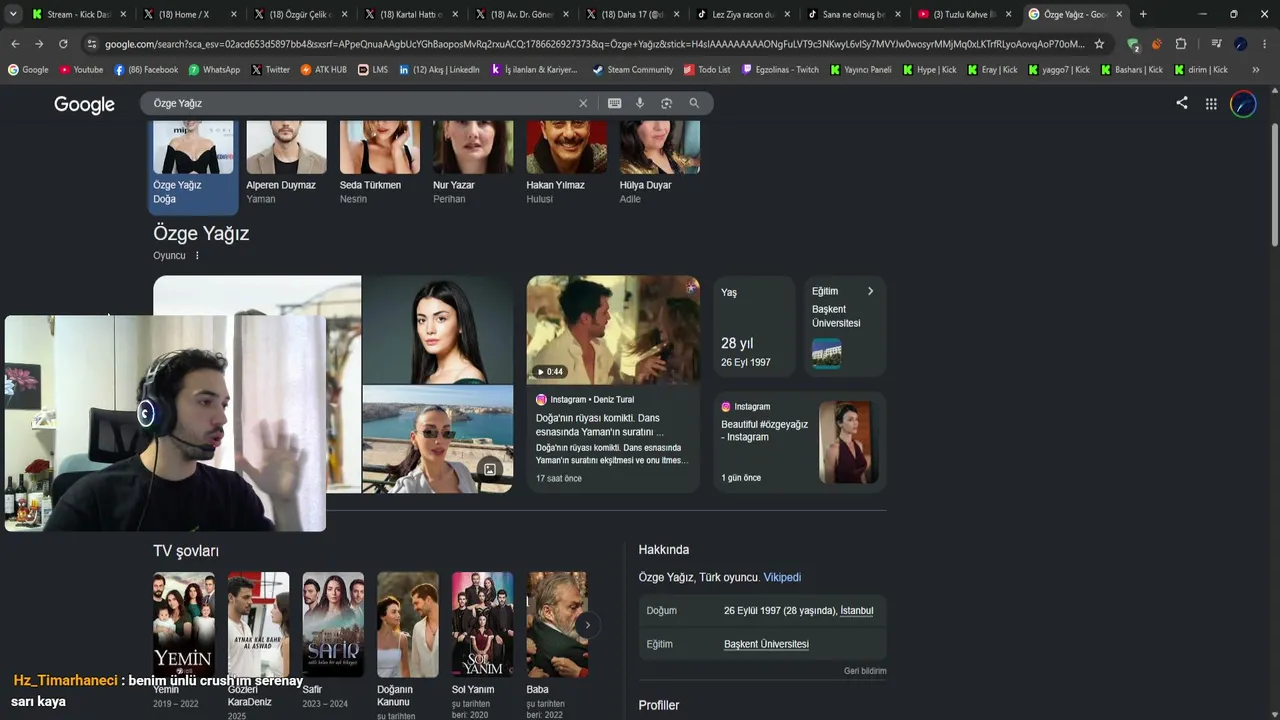
Task: Select the Hülya Duyar cast card
Action: pos(659,163)
